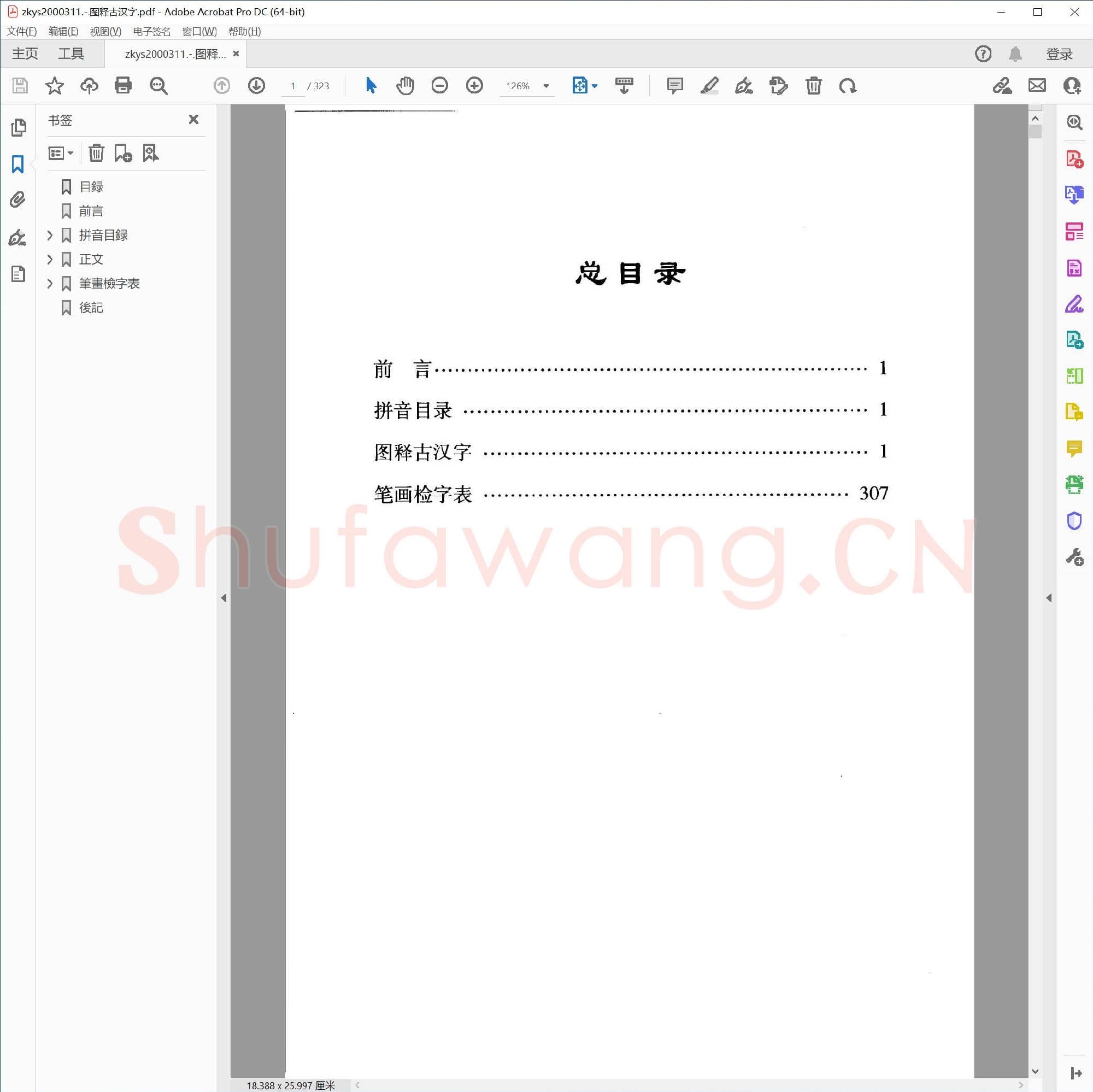The image size is (1093, 1092).
Task: Open the bookmark options dropdown menu
Action: 61,153
